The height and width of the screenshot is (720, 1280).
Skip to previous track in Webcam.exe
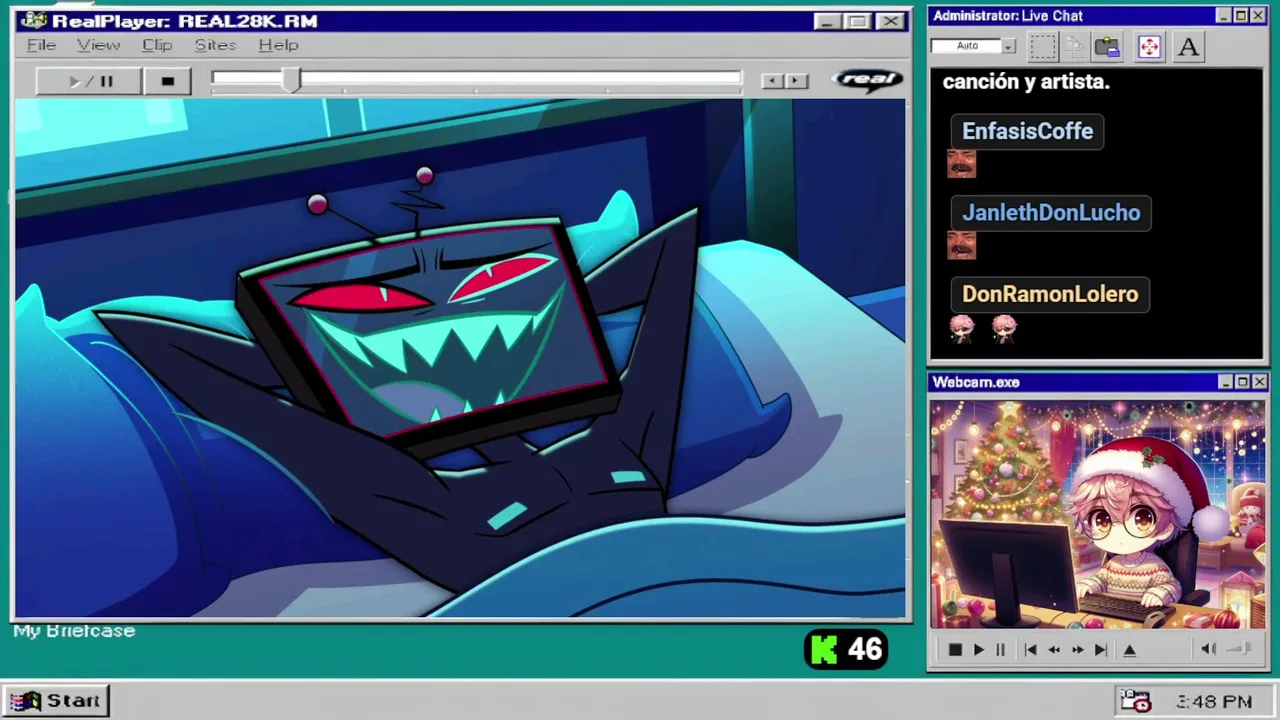[x=1030, y=650]
